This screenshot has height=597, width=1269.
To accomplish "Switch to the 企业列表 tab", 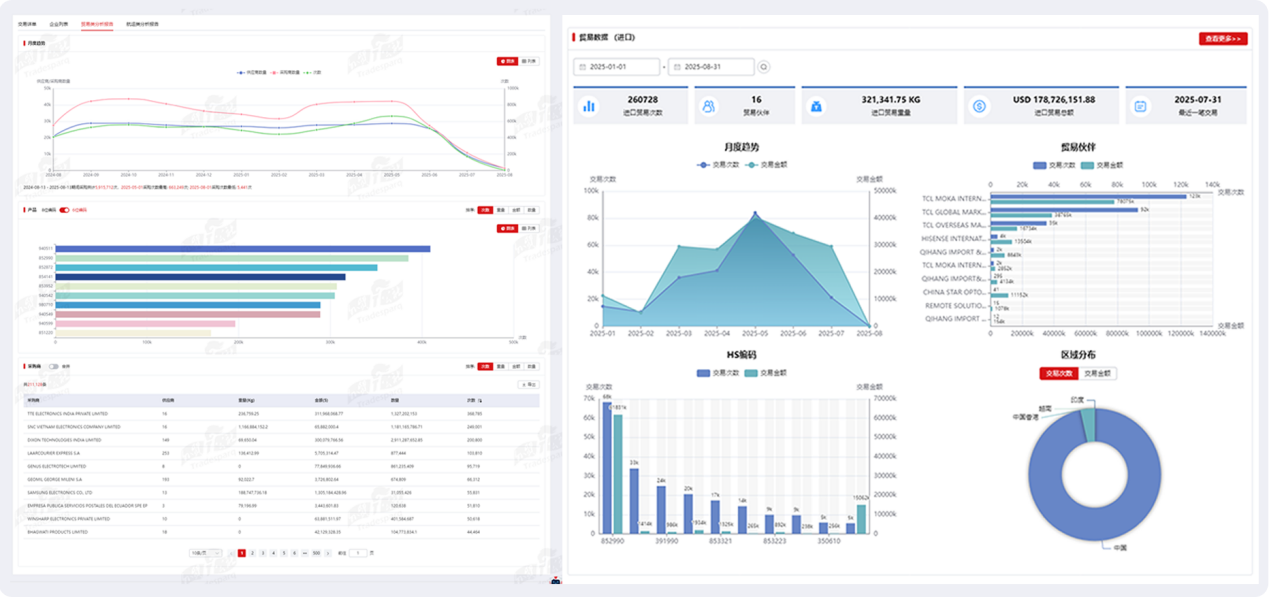I will [59, 22].
